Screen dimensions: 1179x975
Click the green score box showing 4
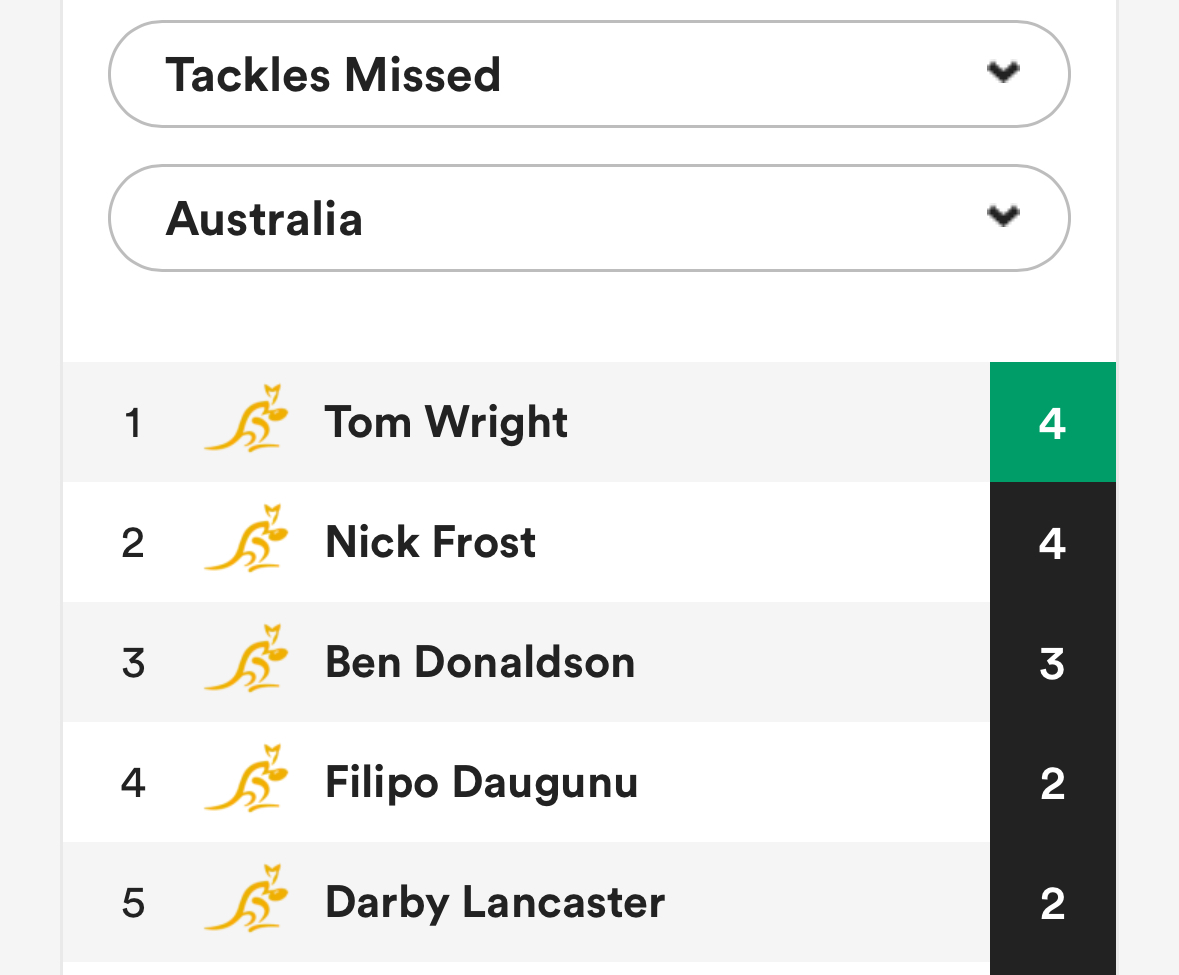(x=1053, y=422)
